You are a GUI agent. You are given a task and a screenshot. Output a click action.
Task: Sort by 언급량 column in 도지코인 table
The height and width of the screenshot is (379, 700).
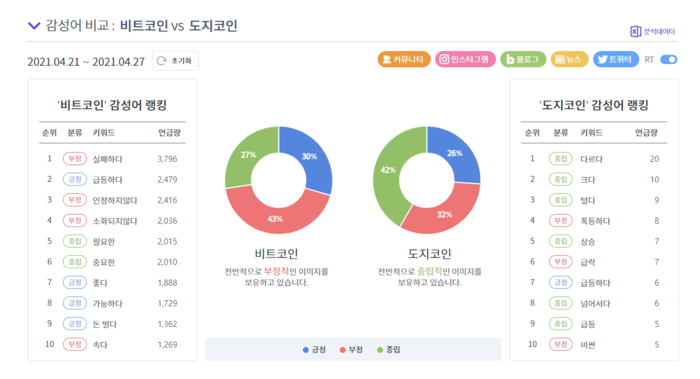[646, 133]
